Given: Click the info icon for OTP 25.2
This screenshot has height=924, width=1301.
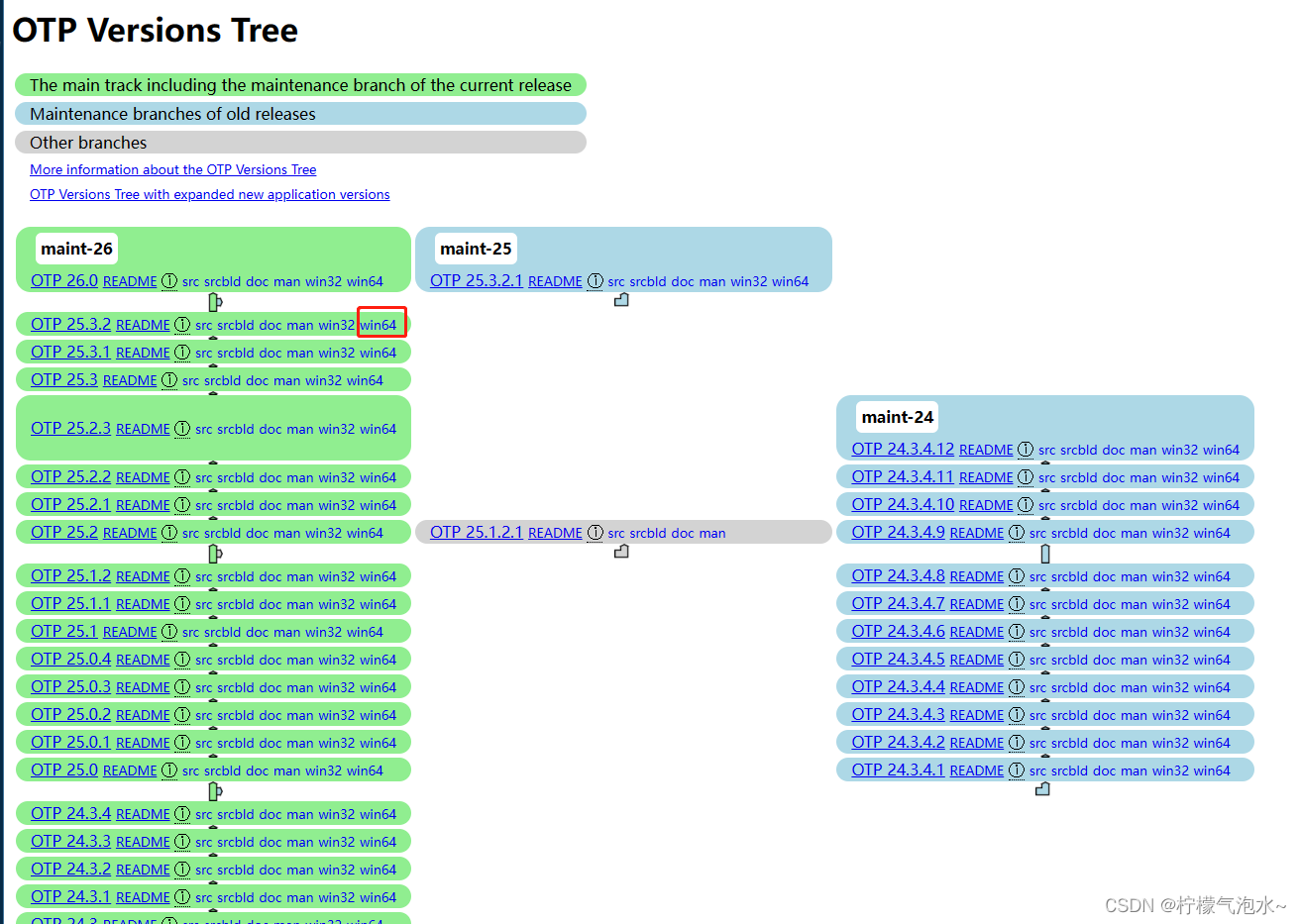Looking at the screenshot, I should click(x=169, y=533).
